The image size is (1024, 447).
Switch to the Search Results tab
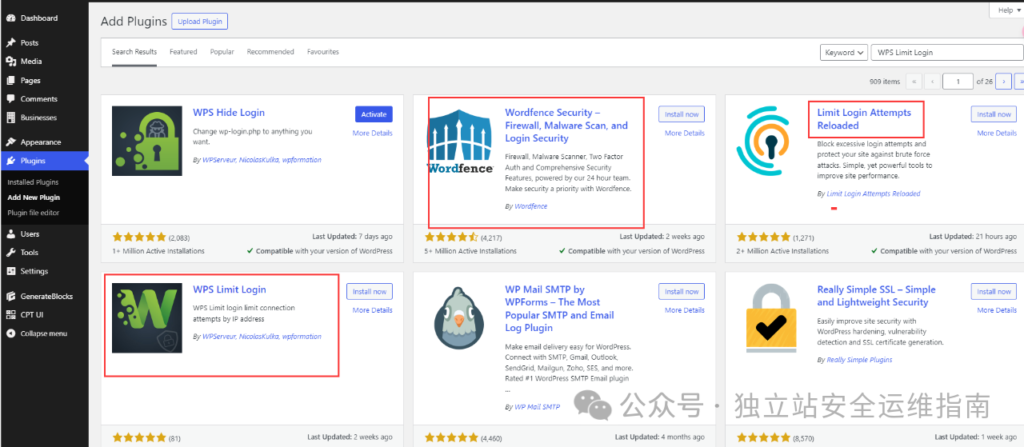134,52
